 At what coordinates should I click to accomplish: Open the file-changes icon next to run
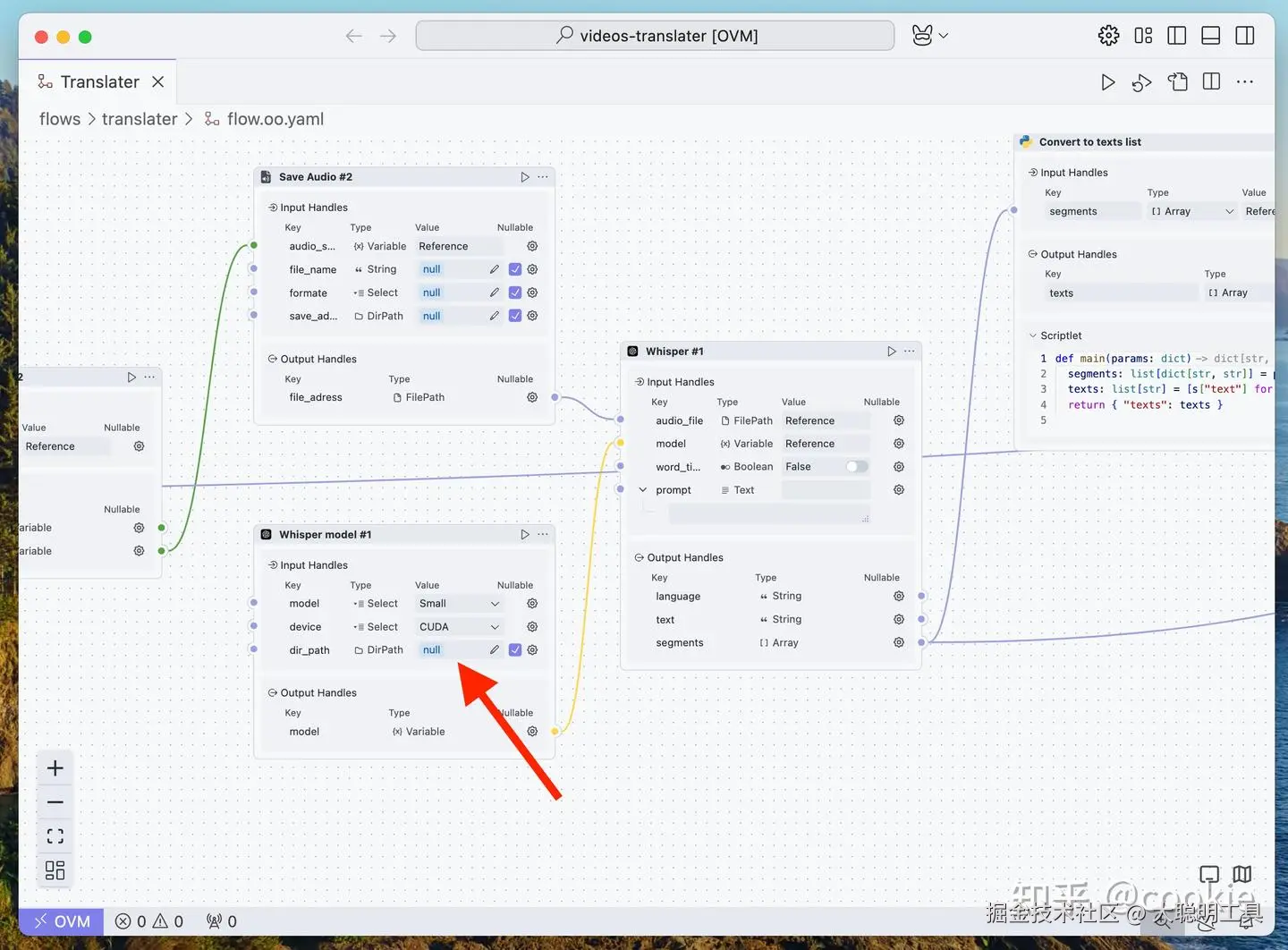(x=1177, y=82)
